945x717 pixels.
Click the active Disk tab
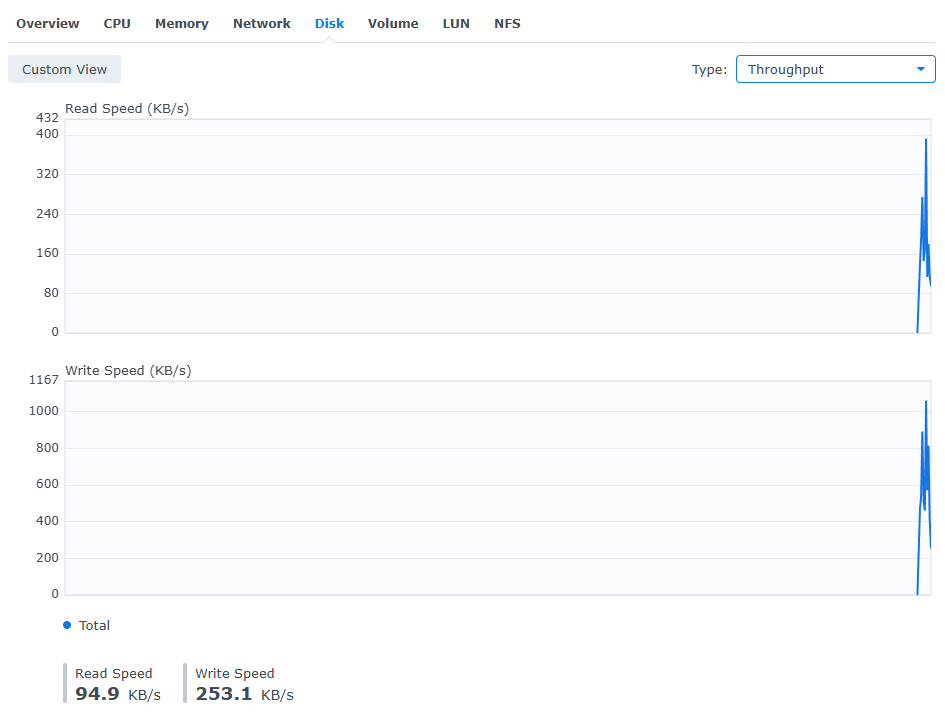coord(329,23)
